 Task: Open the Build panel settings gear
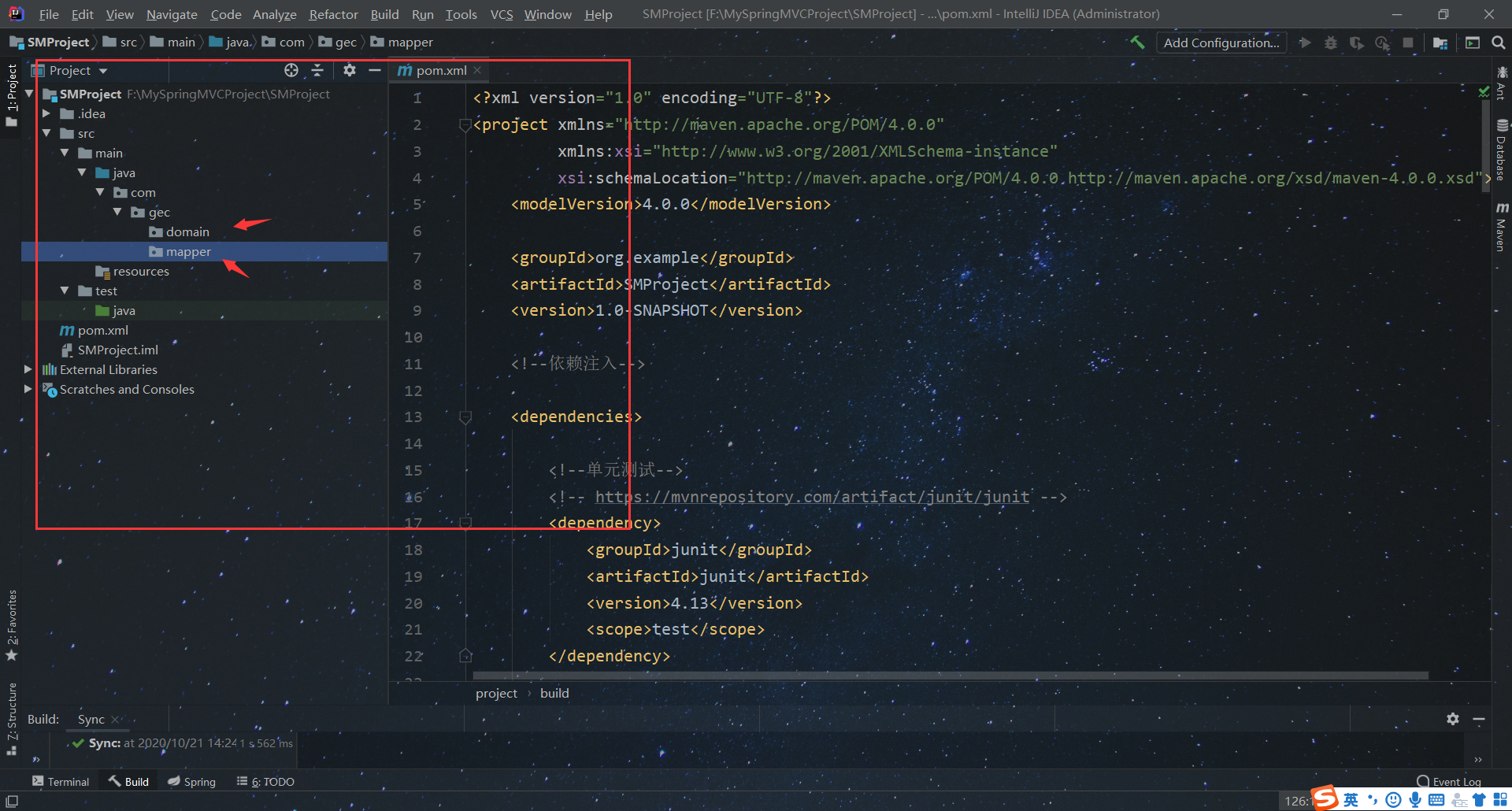pyautogui.click(x=1453, y=719)
